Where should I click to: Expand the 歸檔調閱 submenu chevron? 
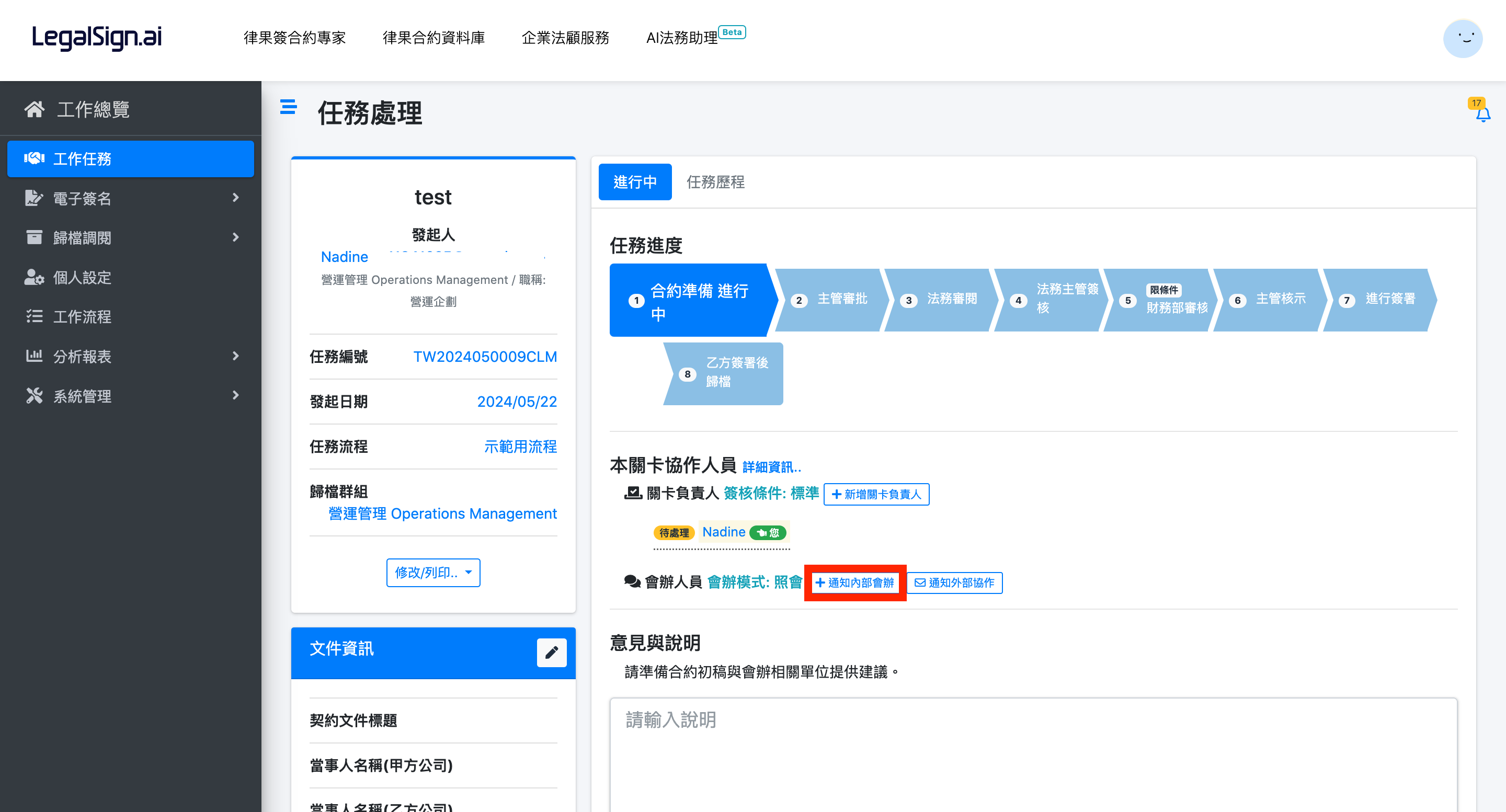pyautogui.click(x=236, y=237)
